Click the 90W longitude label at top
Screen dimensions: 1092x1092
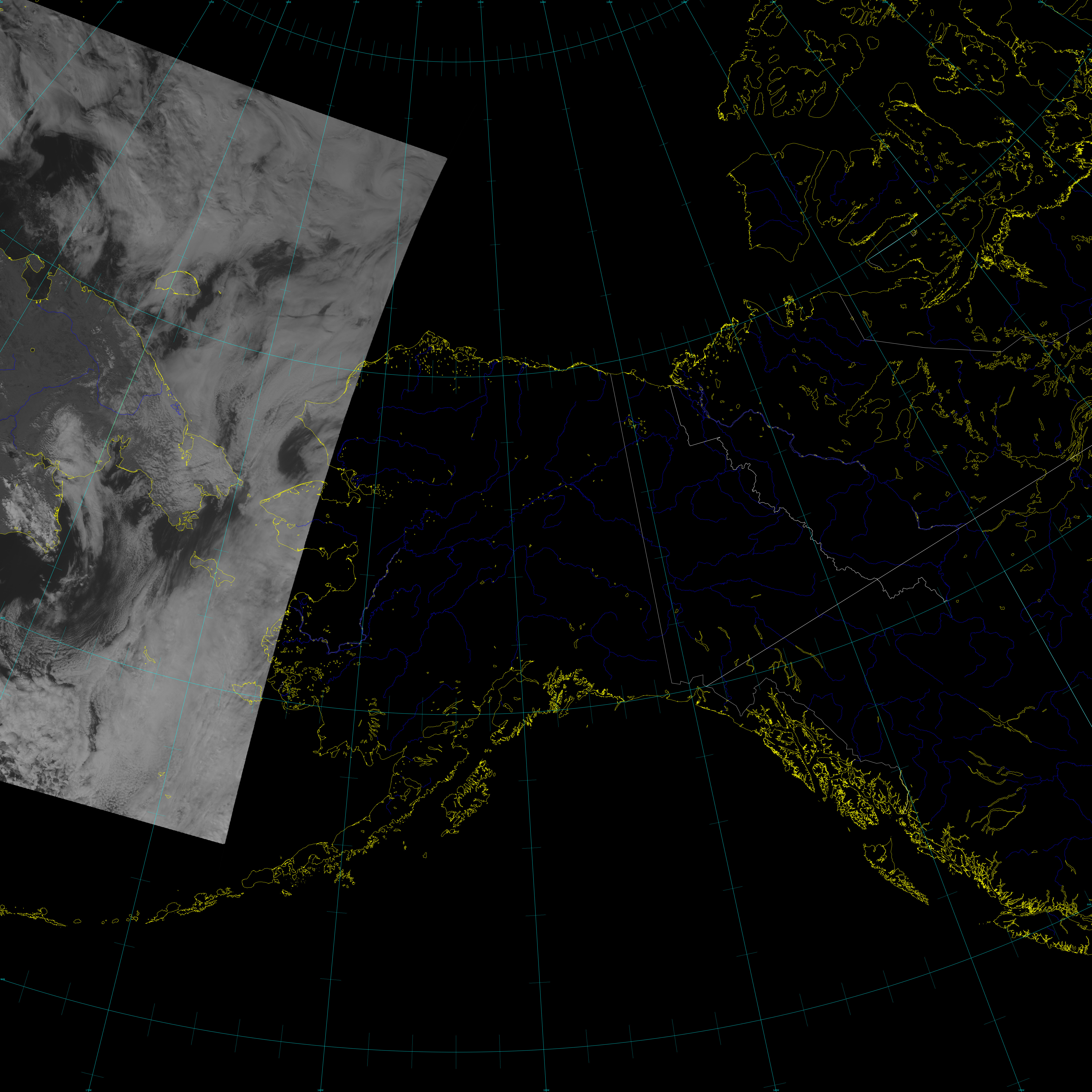tap(1040, 2)
